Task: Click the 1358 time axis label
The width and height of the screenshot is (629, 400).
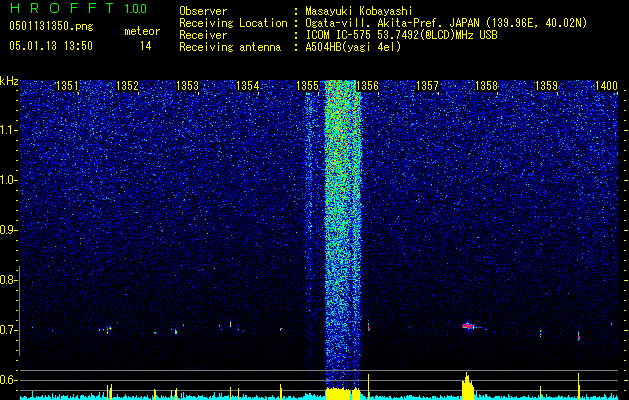Action: click(x=486, y=85)
